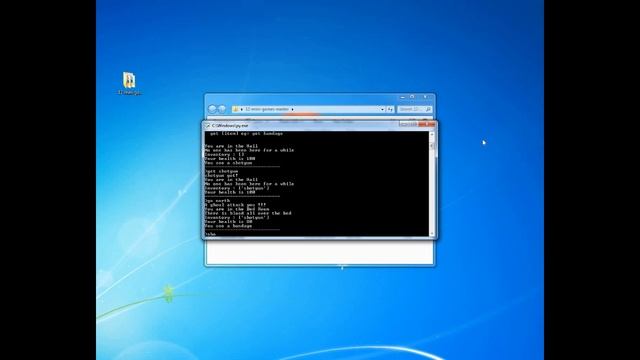Go forward in the Explorer window
The image size is (640, 360).
[222, 109]
